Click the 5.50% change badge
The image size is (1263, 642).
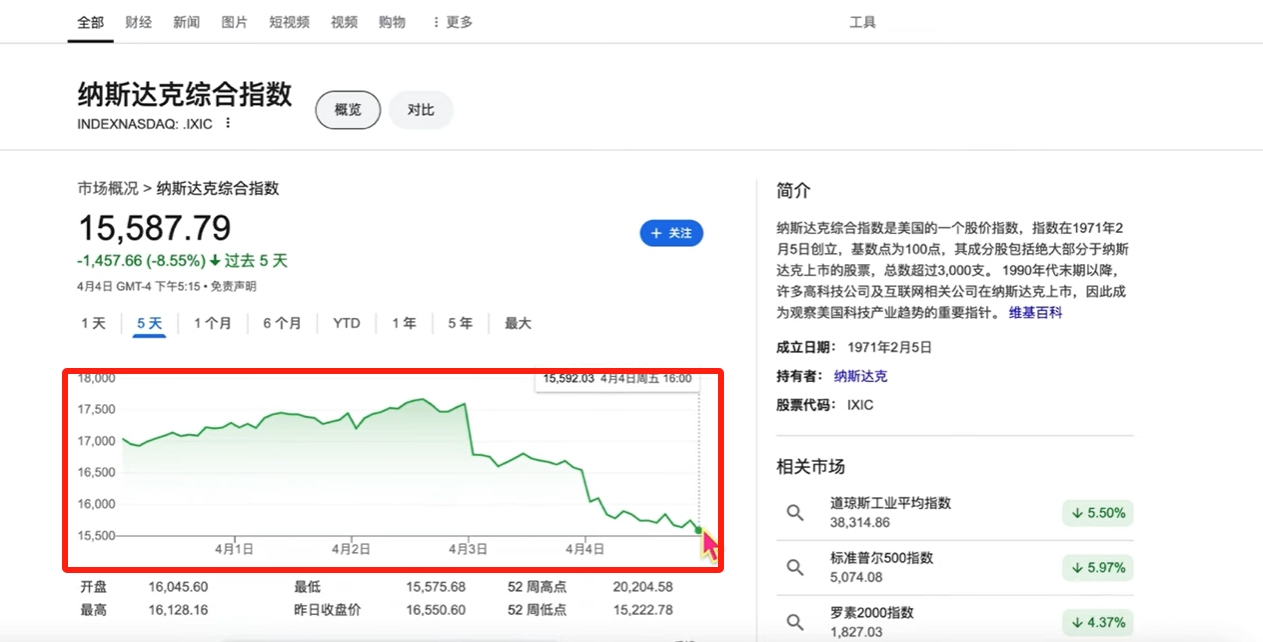pyautogui.click(x=1097, y=513)
